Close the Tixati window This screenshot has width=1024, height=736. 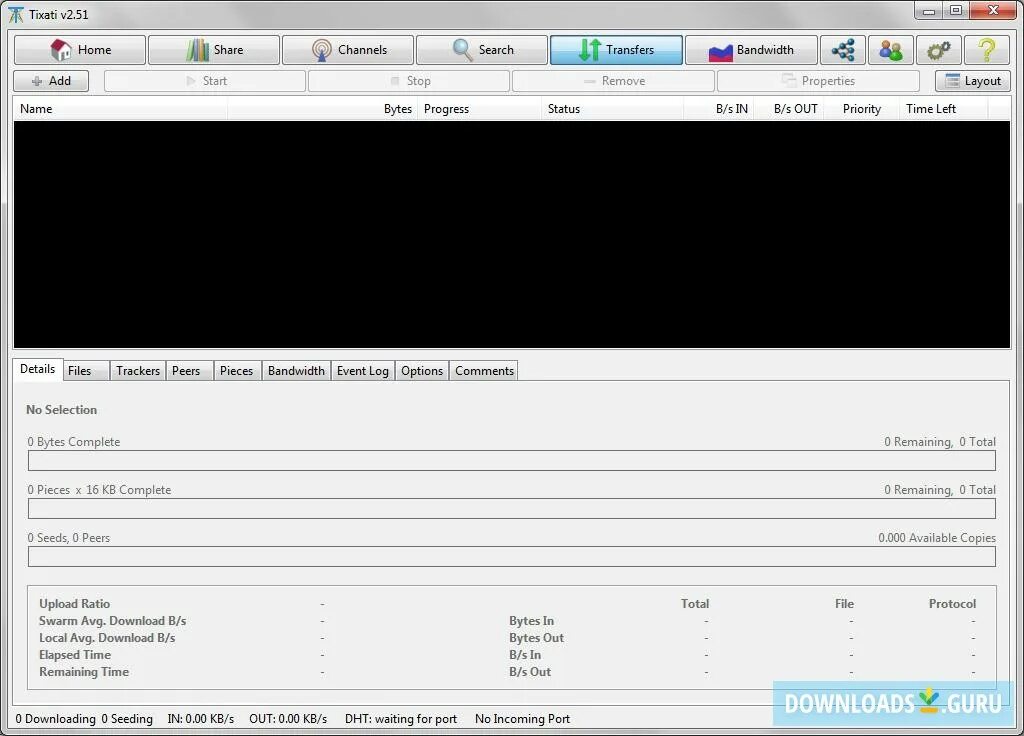tap(993, 10)
